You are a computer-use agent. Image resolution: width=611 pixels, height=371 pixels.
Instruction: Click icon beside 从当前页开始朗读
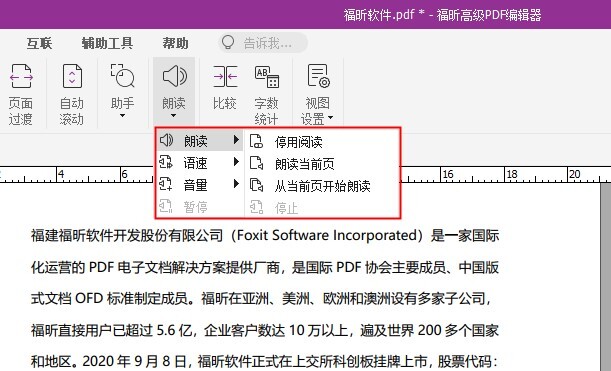(x=256, y=185)
